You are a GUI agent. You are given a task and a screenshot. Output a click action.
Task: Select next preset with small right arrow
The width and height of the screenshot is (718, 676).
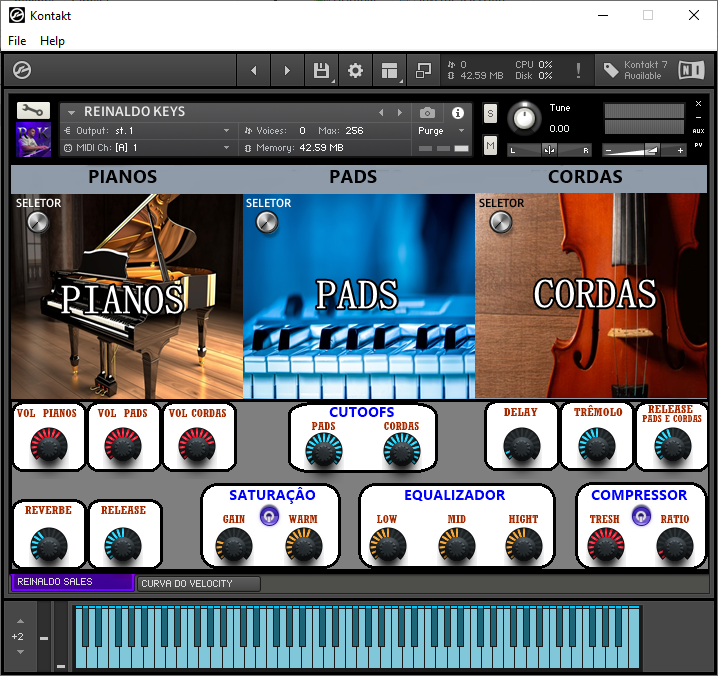point(400,112)
